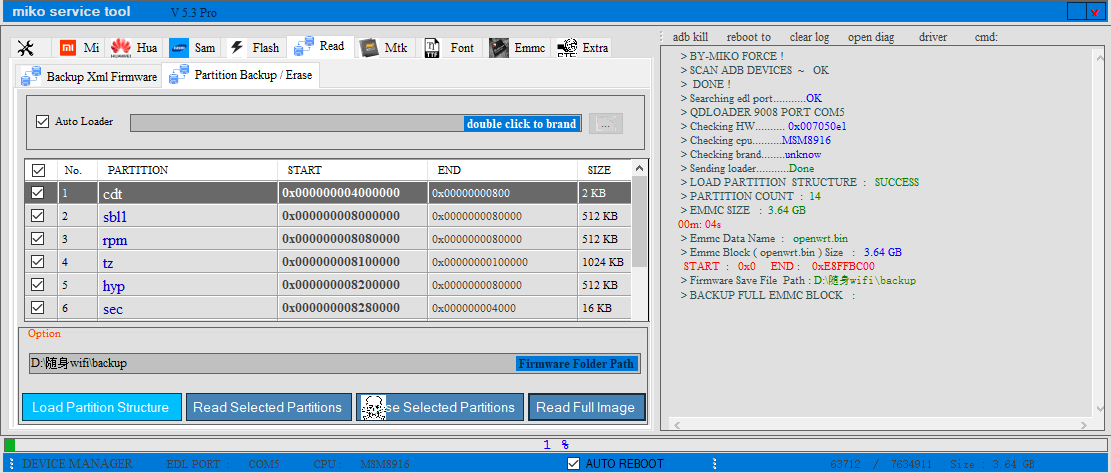Click the SIZE column header

(x=604, y=171)
